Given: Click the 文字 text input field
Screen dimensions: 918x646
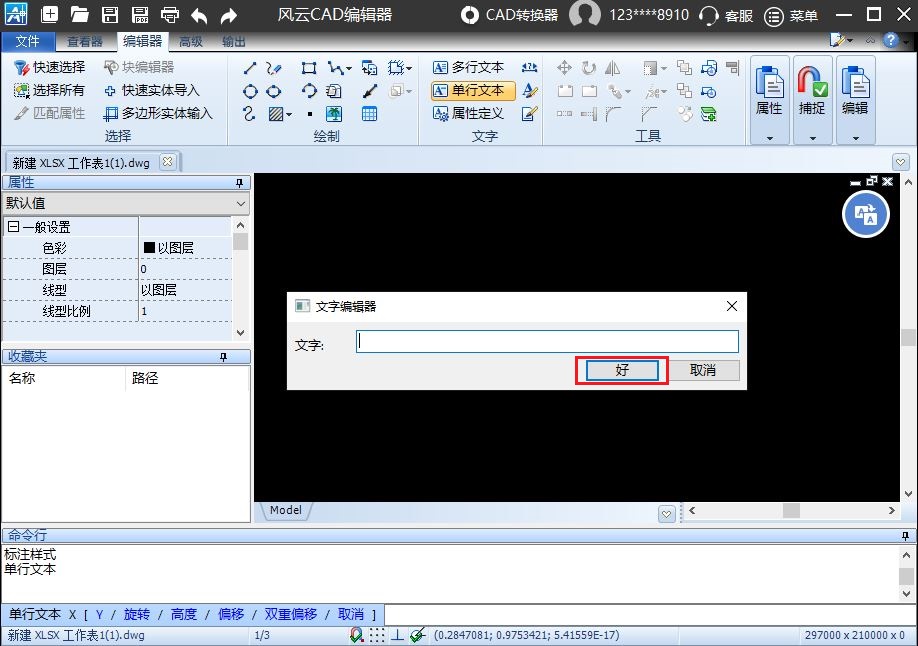Looking at the screenshot, I should (x=547, y=342).
